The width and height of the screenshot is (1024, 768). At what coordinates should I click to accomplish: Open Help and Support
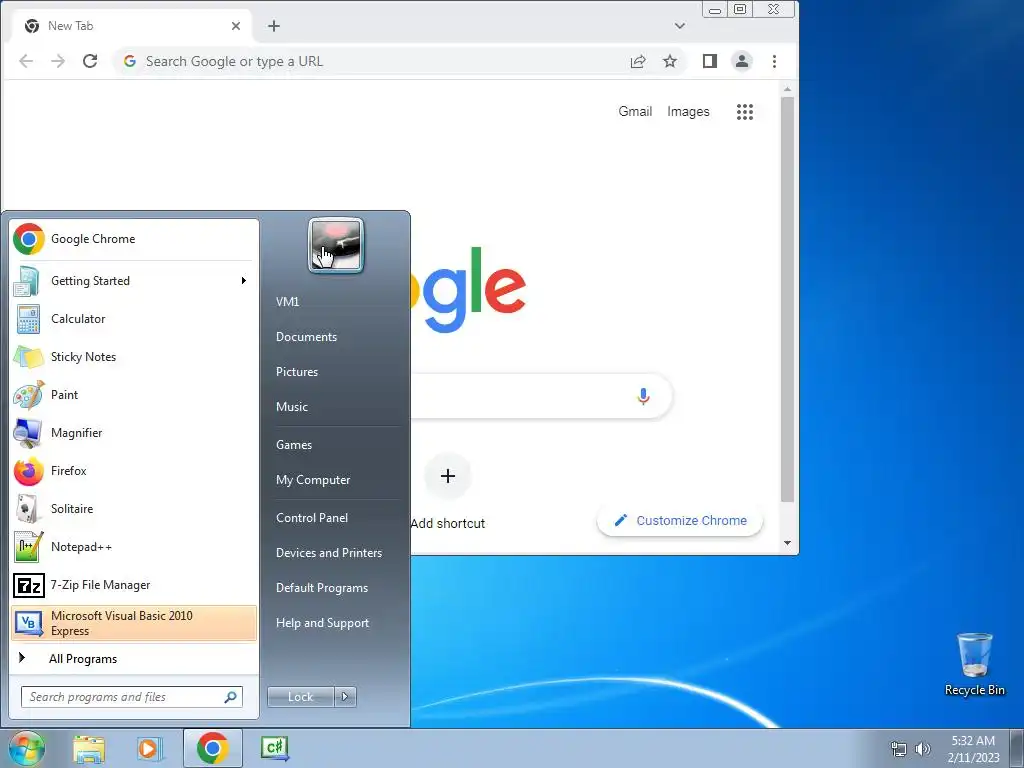coord(322,623)
